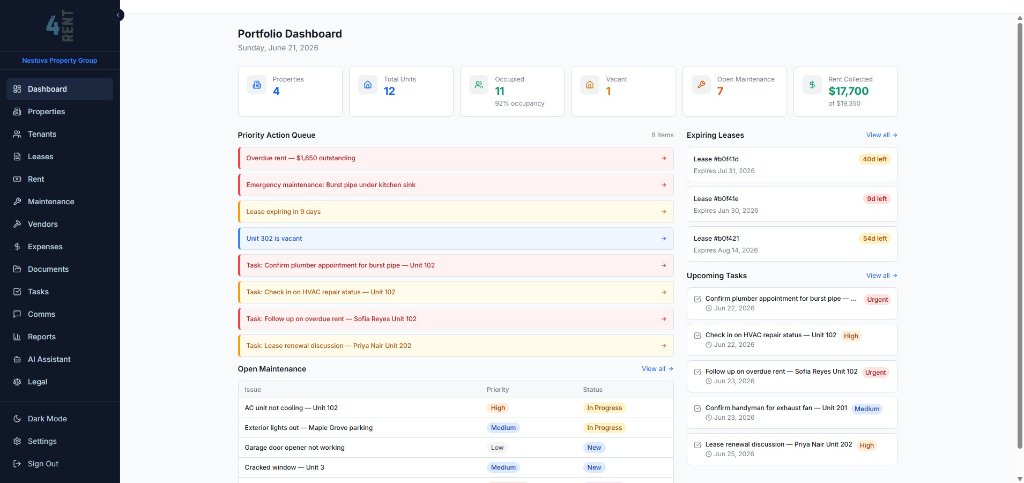
Task: Click the Settings gear icon
Action: [17, 441]
